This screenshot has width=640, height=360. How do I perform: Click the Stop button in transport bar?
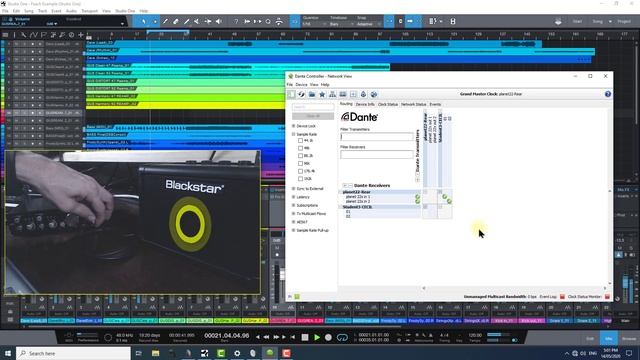click(x=305, y=338)
